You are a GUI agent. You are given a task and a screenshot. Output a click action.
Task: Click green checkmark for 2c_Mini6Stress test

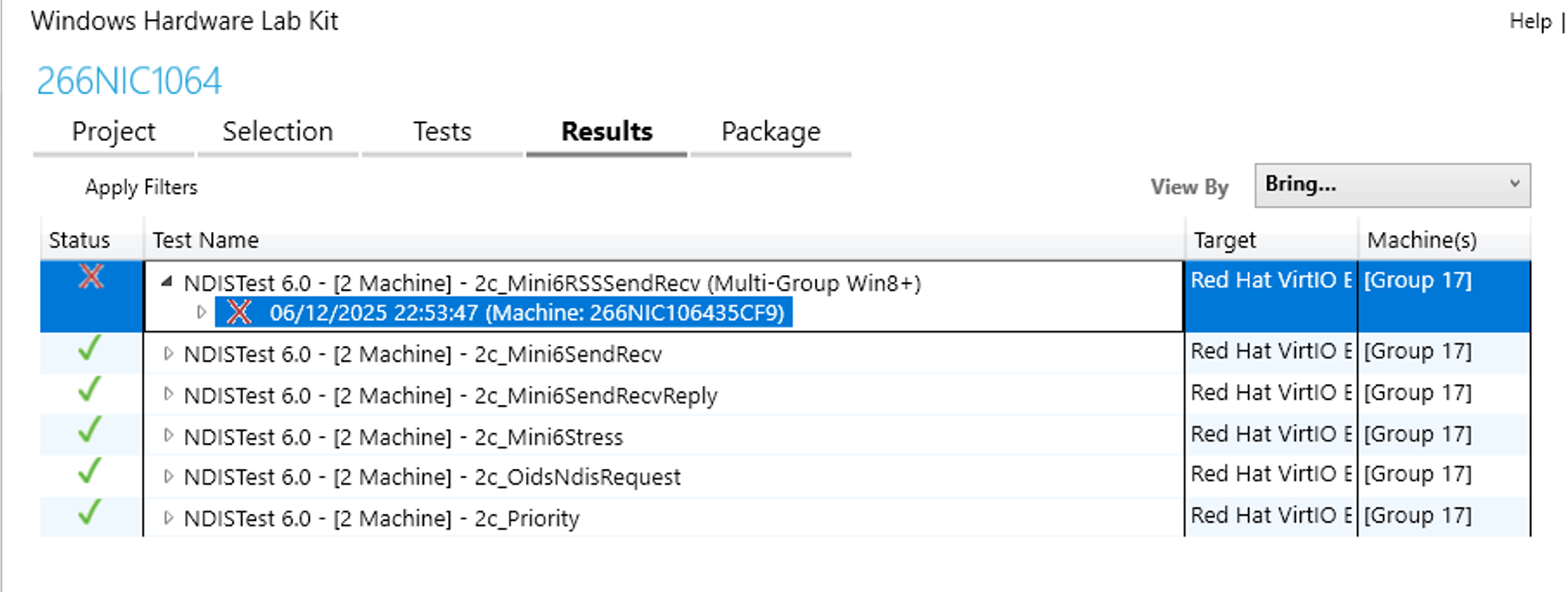pos(89,431)
